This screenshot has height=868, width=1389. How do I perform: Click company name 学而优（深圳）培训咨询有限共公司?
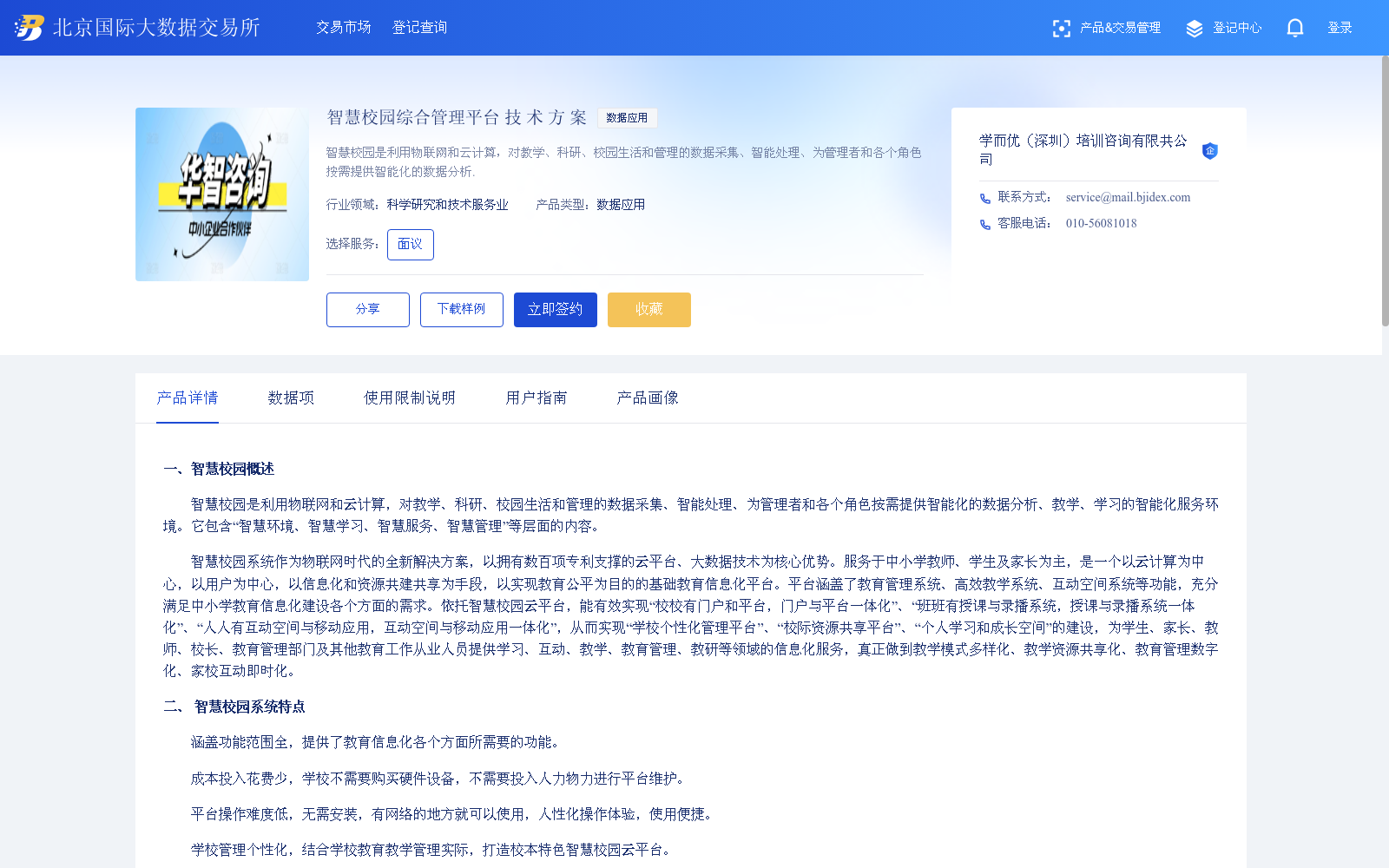click(x=1083, y=150)
